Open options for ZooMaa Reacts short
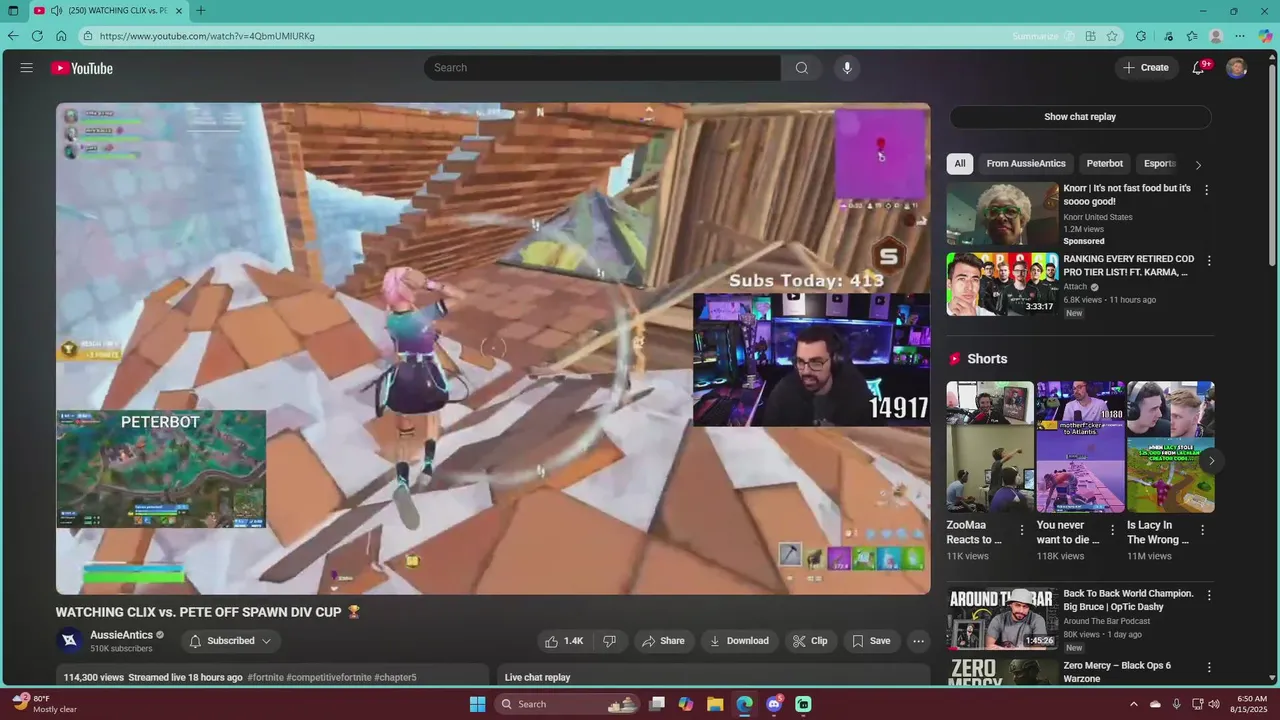1280x720 pixels. [x=1022, y=530]
